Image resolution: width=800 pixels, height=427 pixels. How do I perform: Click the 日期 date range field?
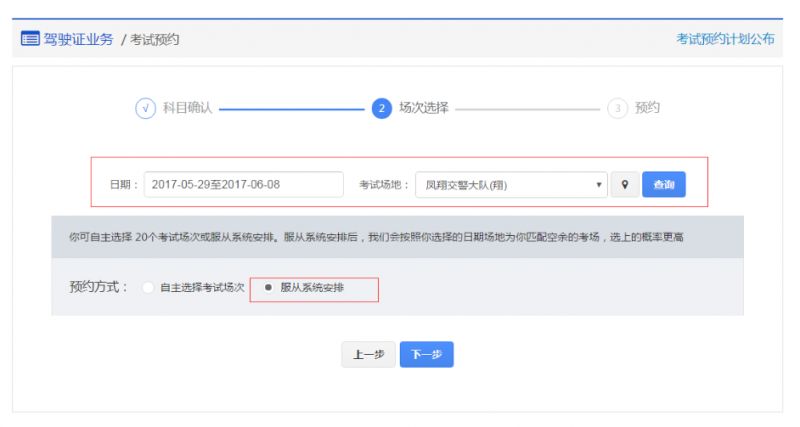click(x=244, y=185)
